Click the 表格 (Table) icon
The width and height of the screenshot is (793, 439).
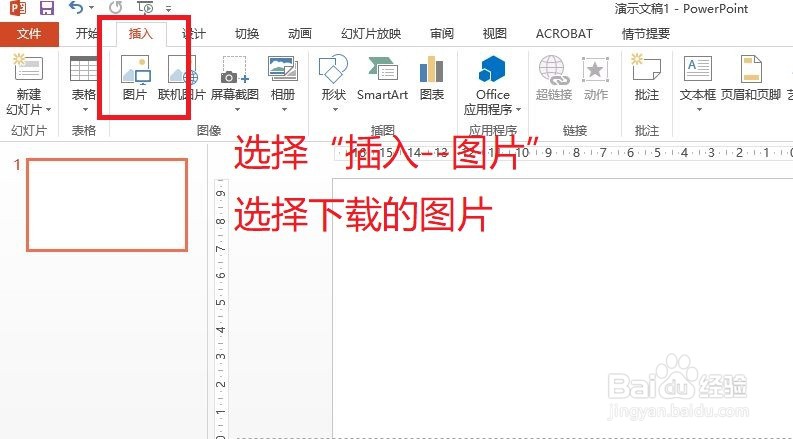coord(83,69)
